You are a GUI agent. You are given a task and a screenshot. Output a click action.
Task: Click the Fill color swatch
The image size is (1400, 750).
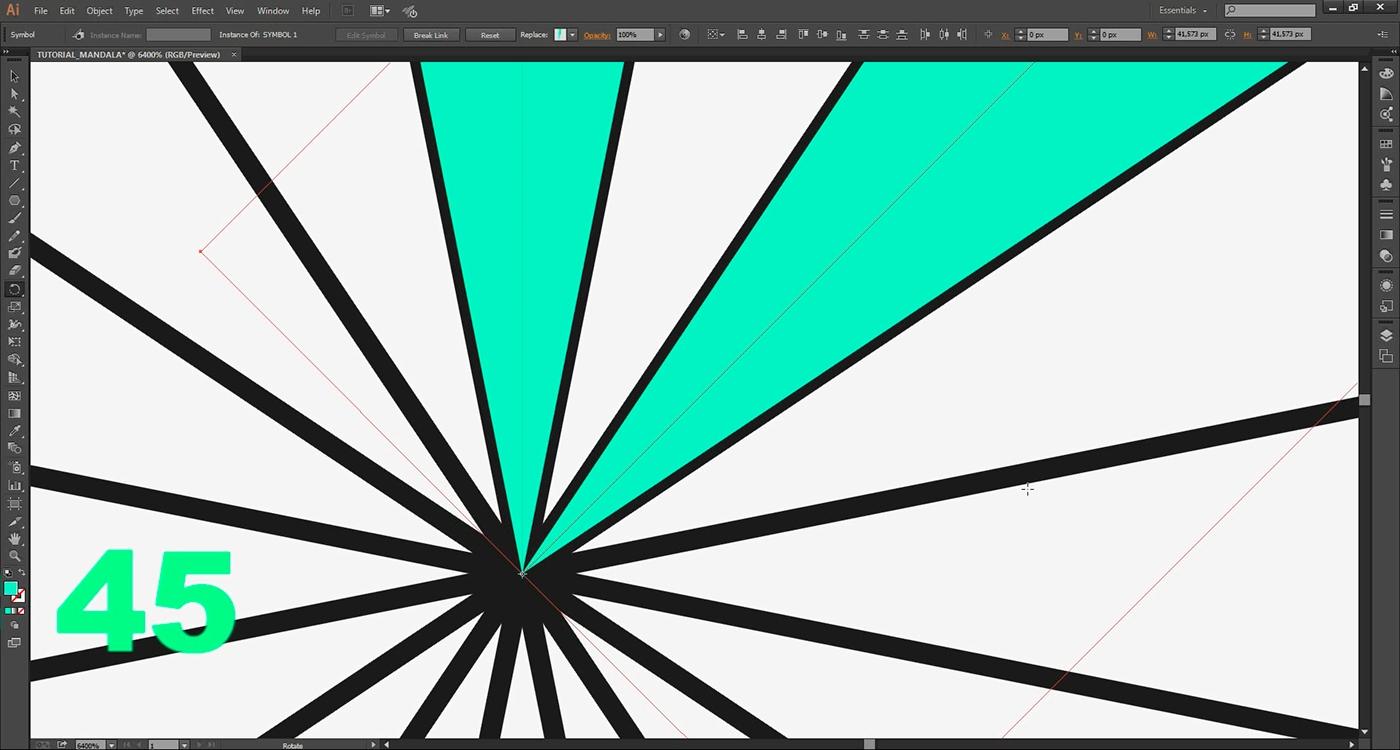(x=11, y=589)
